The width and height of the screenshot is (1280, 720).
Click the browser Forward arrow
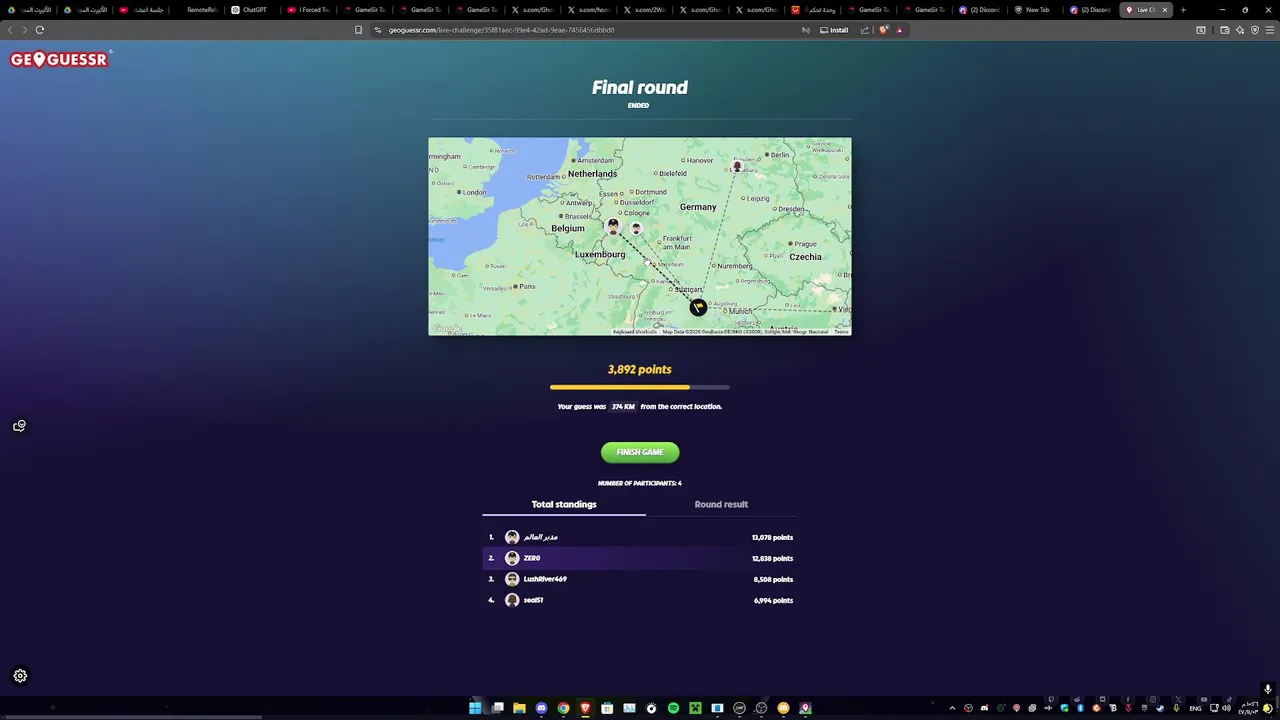pyautogui.click(x=24, y=30)
